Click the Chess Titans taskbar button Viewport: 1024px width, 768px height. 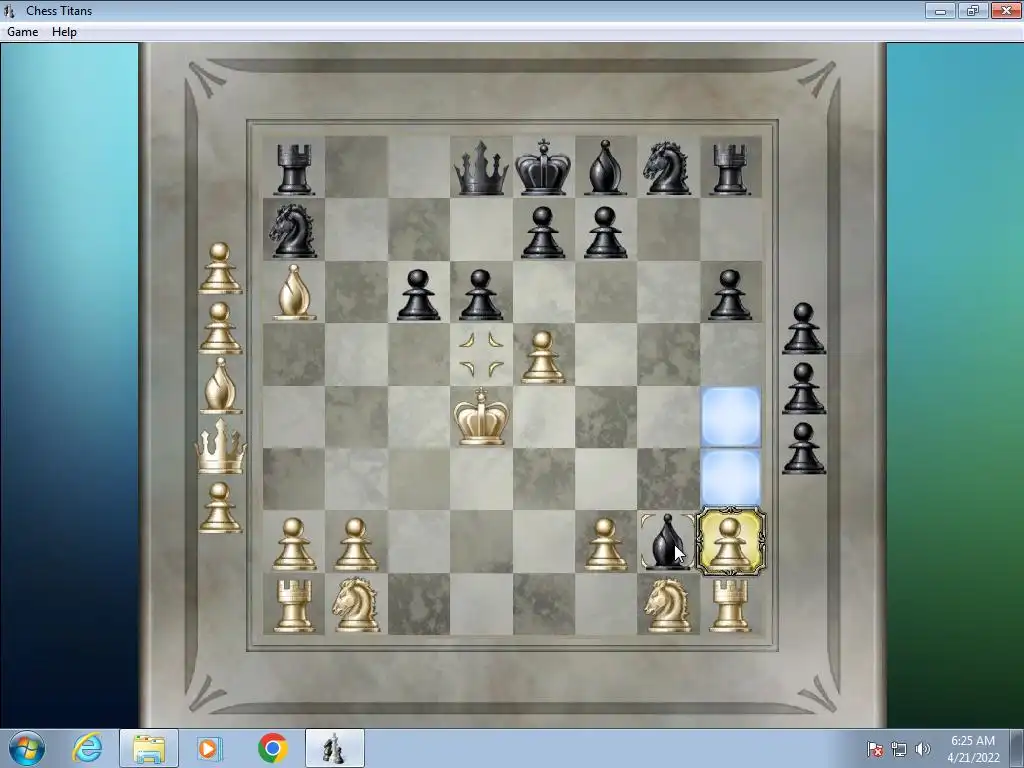tap(334, 748)
